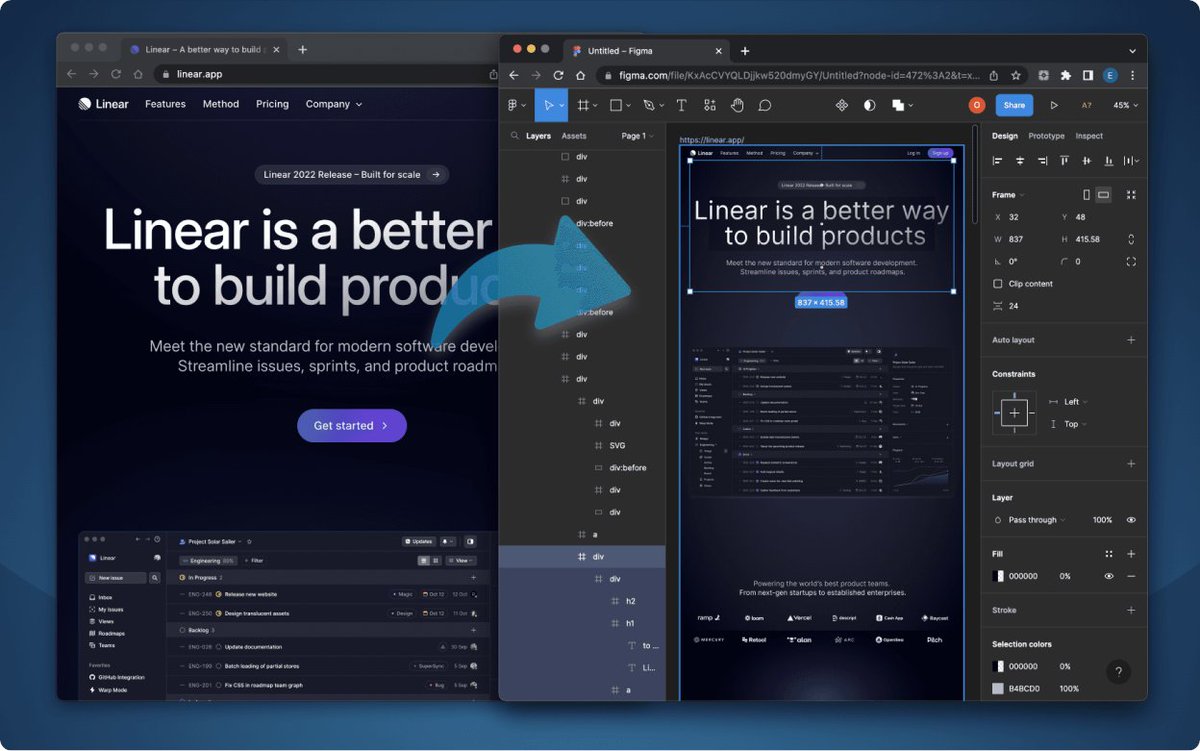Click the Fill styles four-dot icon
1200x751 pixels.
1109,553
